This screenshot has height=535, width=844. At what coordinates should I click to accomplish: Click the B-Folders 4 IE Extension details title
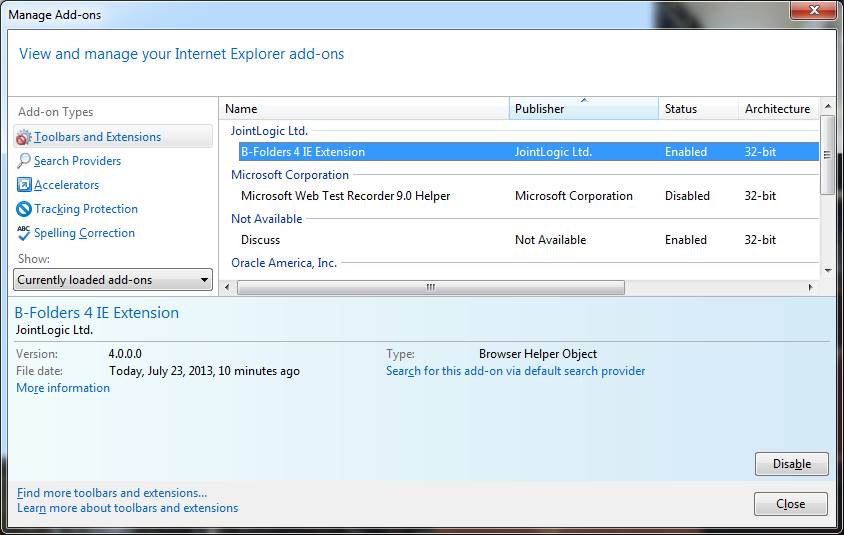(x=97, y=313)
